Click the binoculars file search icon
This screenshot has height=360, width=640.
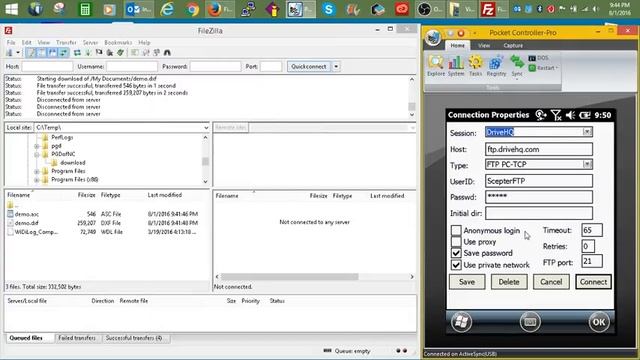coord(167,53)
